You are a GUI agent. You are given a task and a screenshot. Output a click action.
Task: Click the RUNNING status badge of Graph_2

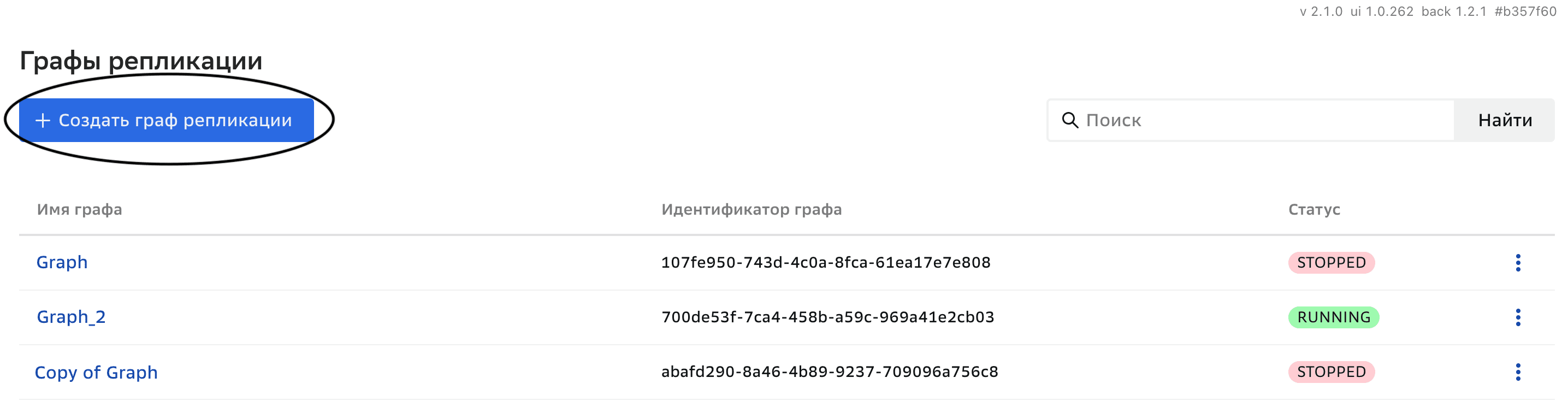[1333, 317]
